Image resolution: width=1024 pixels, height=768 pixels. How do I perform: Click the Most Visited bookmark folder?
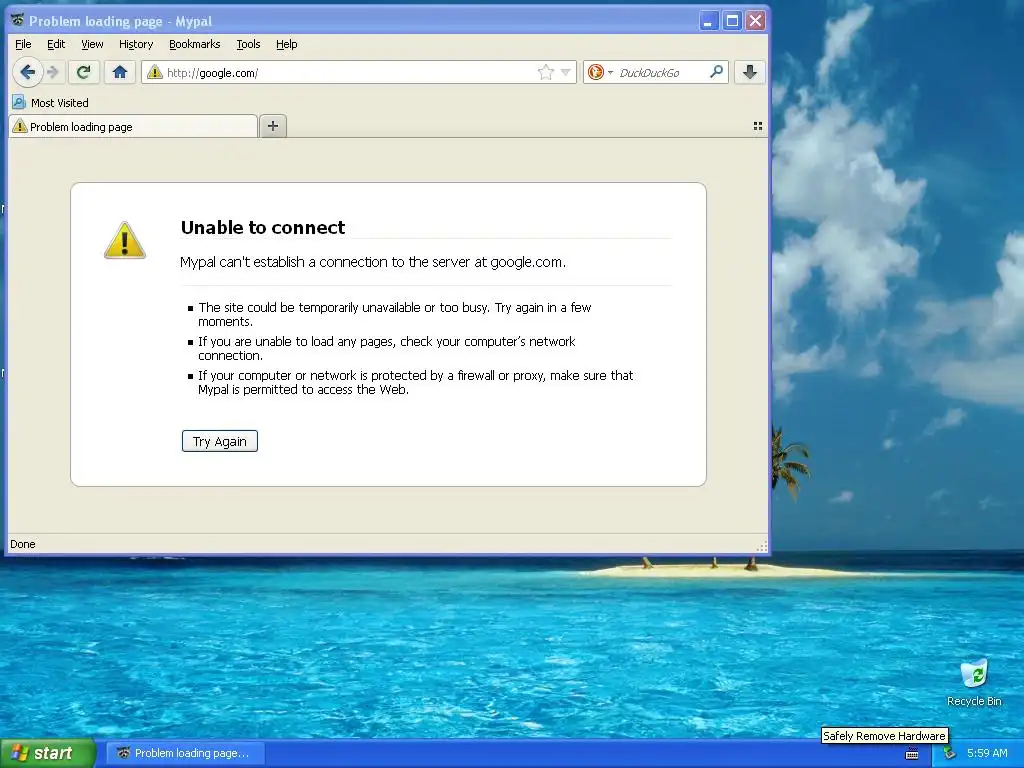click(x=50, y=103)
